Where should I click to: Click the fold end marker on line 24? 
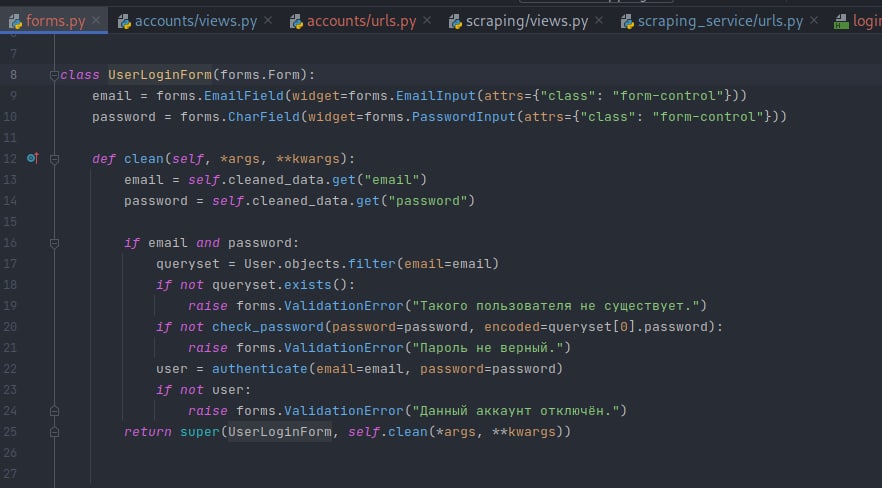point(55,411)
